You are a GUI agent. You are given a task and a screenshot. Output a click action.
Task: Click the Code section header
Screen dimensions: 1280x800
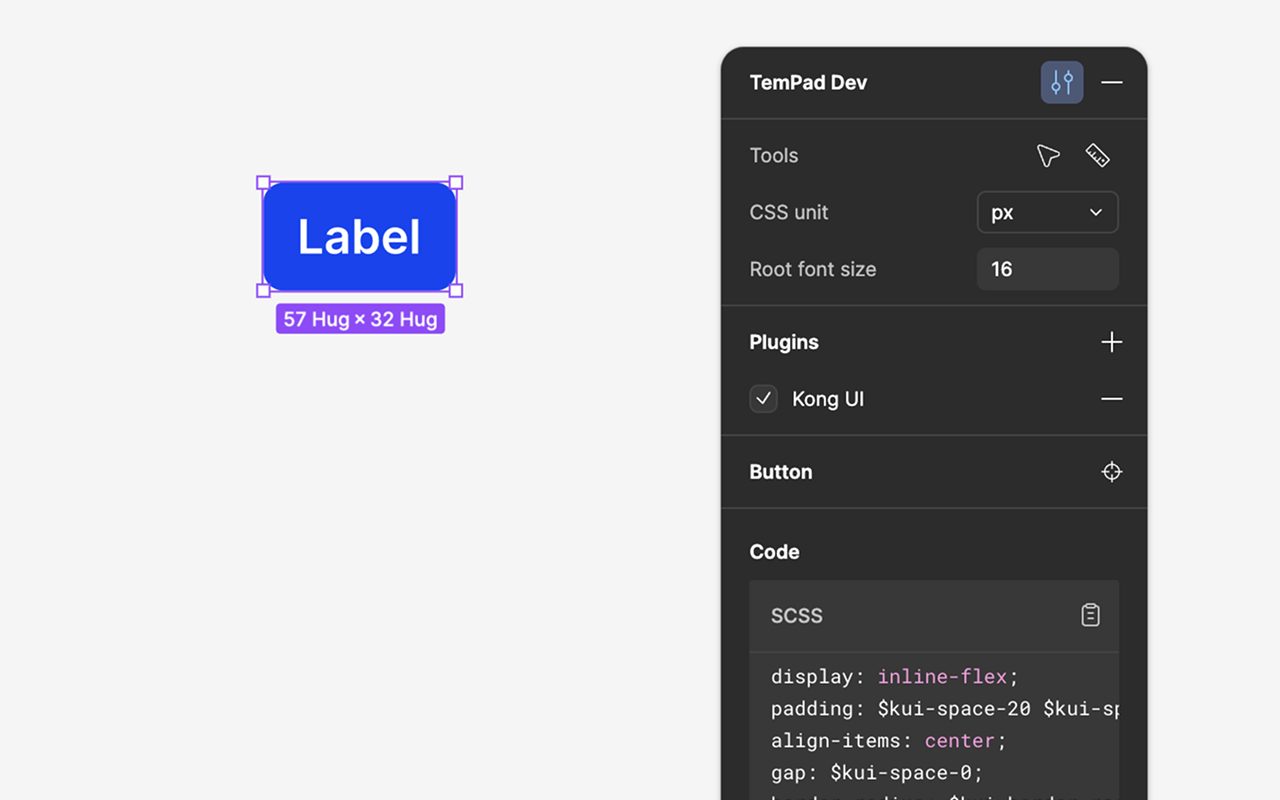(x=774, y=551)
